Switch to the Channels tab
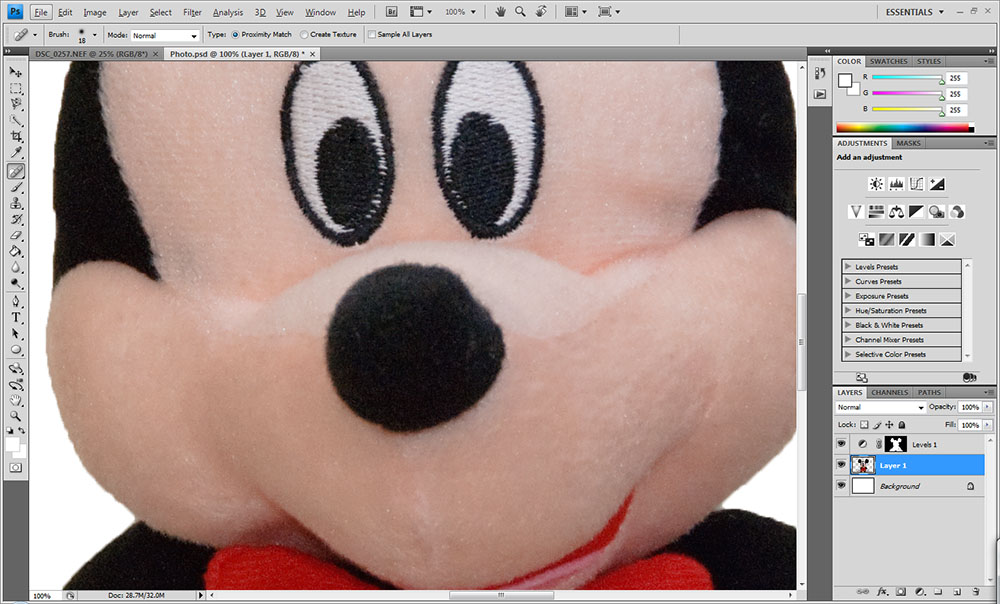Image resolution: width=1000 pixels, height=604 pixels. click(x=890, y=392)
